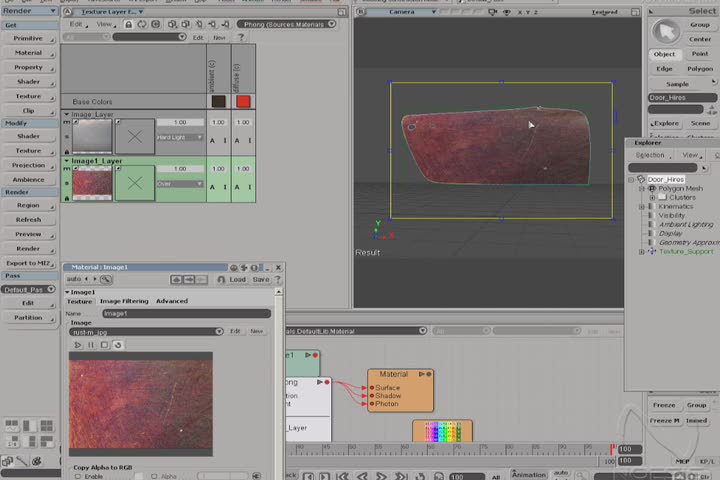Expand the Texture_Support node in Explorer
Image resolution: width=720 pixels, height=480 pixels.
(642, 252)
